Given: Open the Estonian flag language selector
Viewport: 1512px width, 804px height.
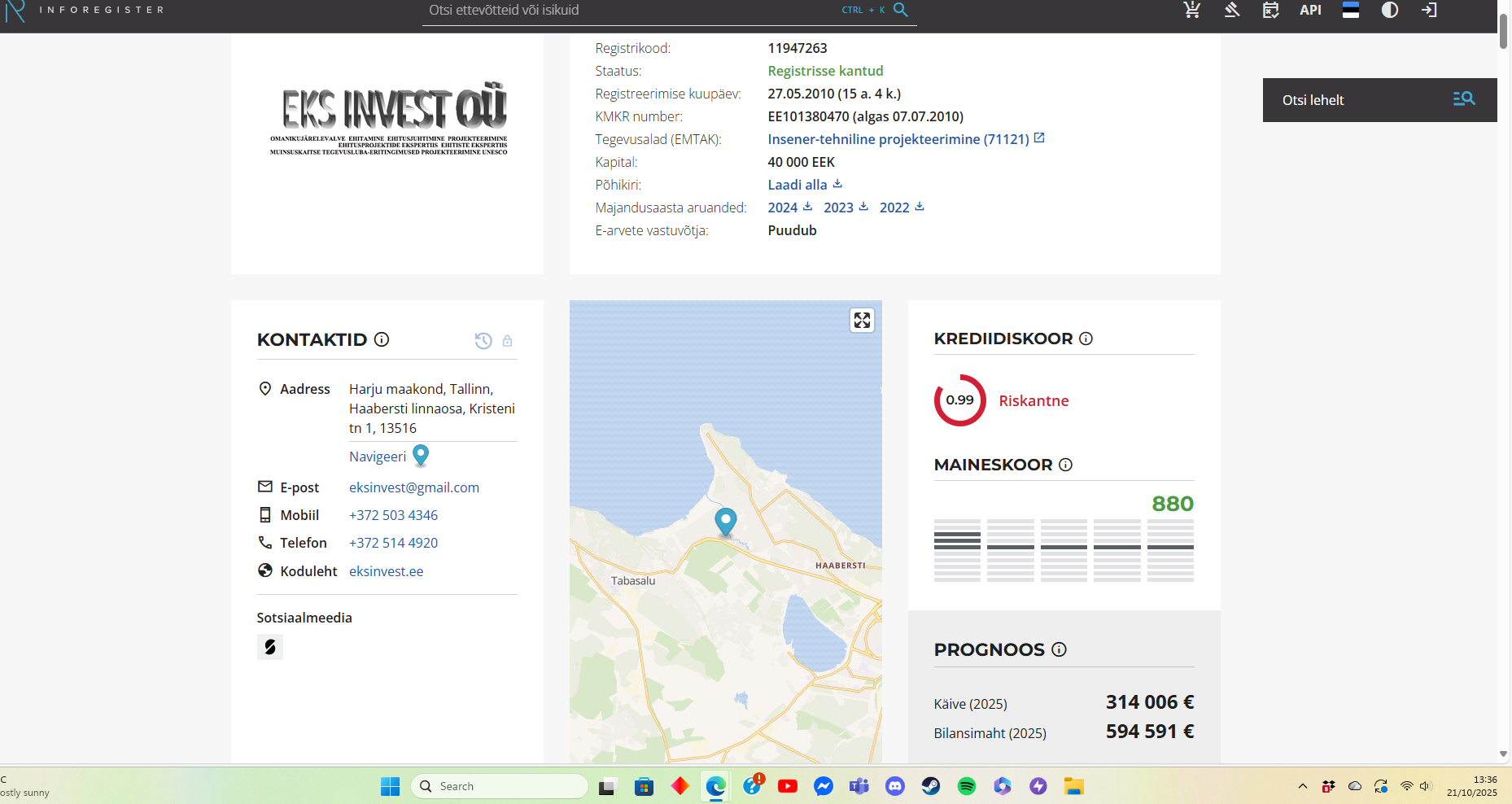Looking at the screenshot, I should (x=1350, y=10).
